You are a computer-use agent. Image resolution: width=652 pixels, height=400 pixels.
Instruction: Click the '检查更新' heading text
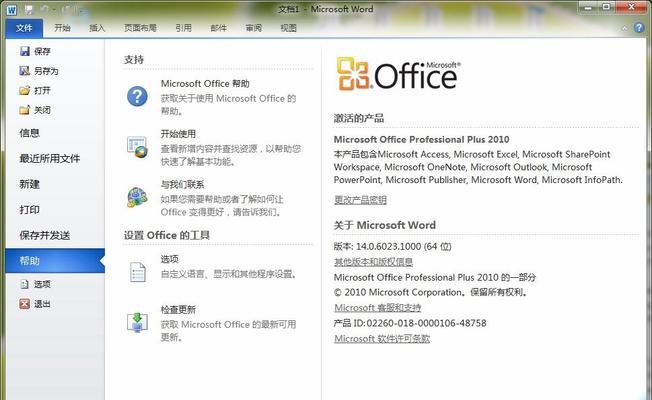(178, 310)
